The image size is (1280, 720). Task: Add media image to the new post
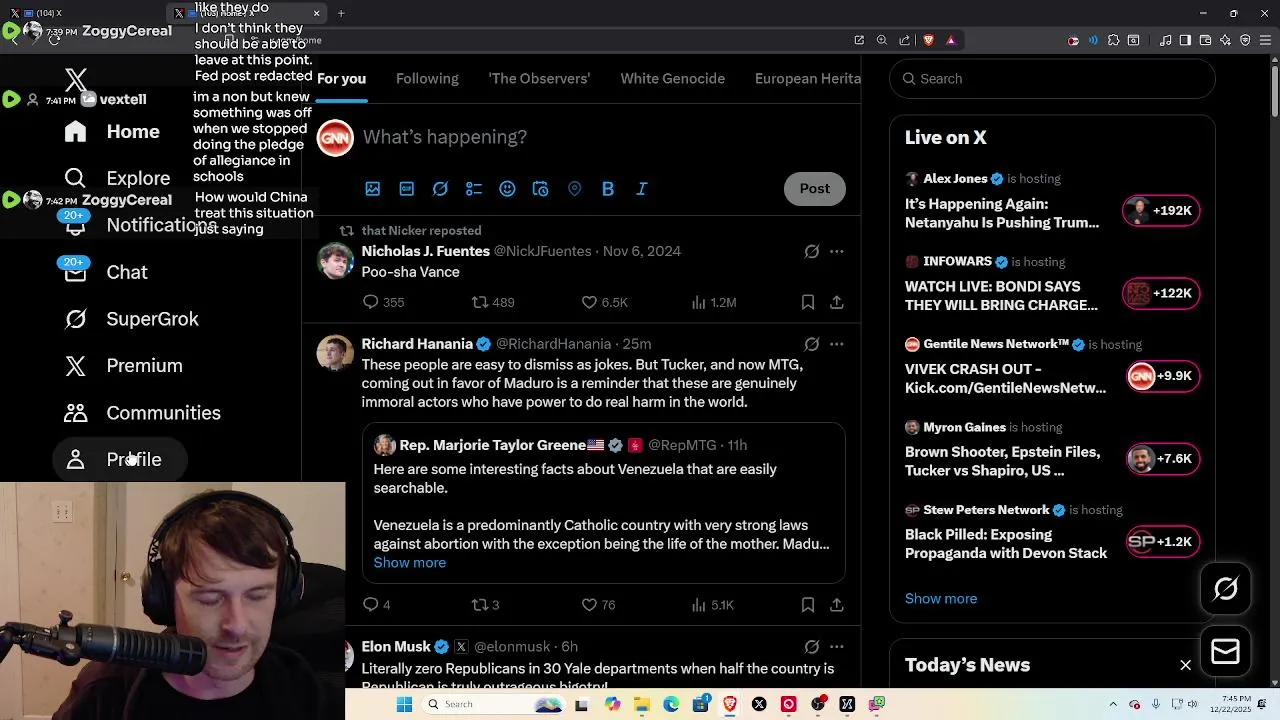[373, 189]
